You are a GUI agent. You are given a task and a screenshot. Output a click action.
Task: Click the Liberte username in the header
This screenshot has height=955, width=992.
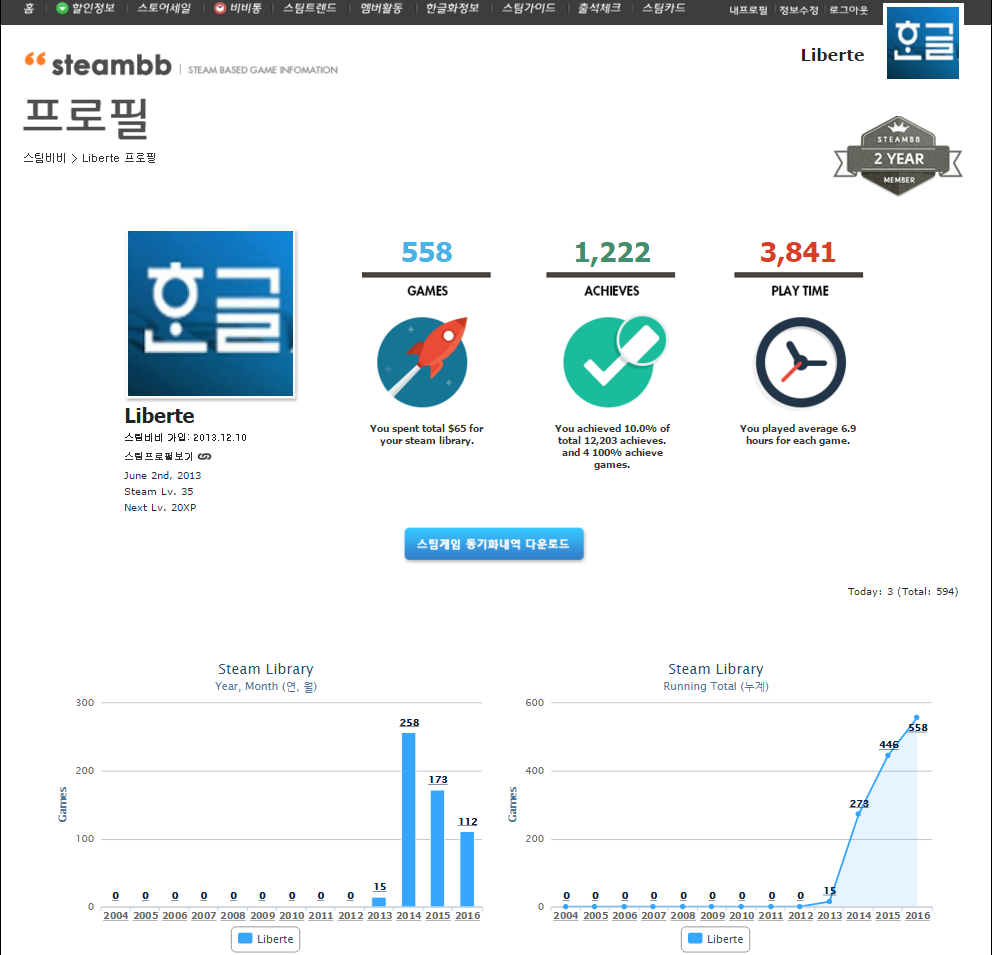832,55
